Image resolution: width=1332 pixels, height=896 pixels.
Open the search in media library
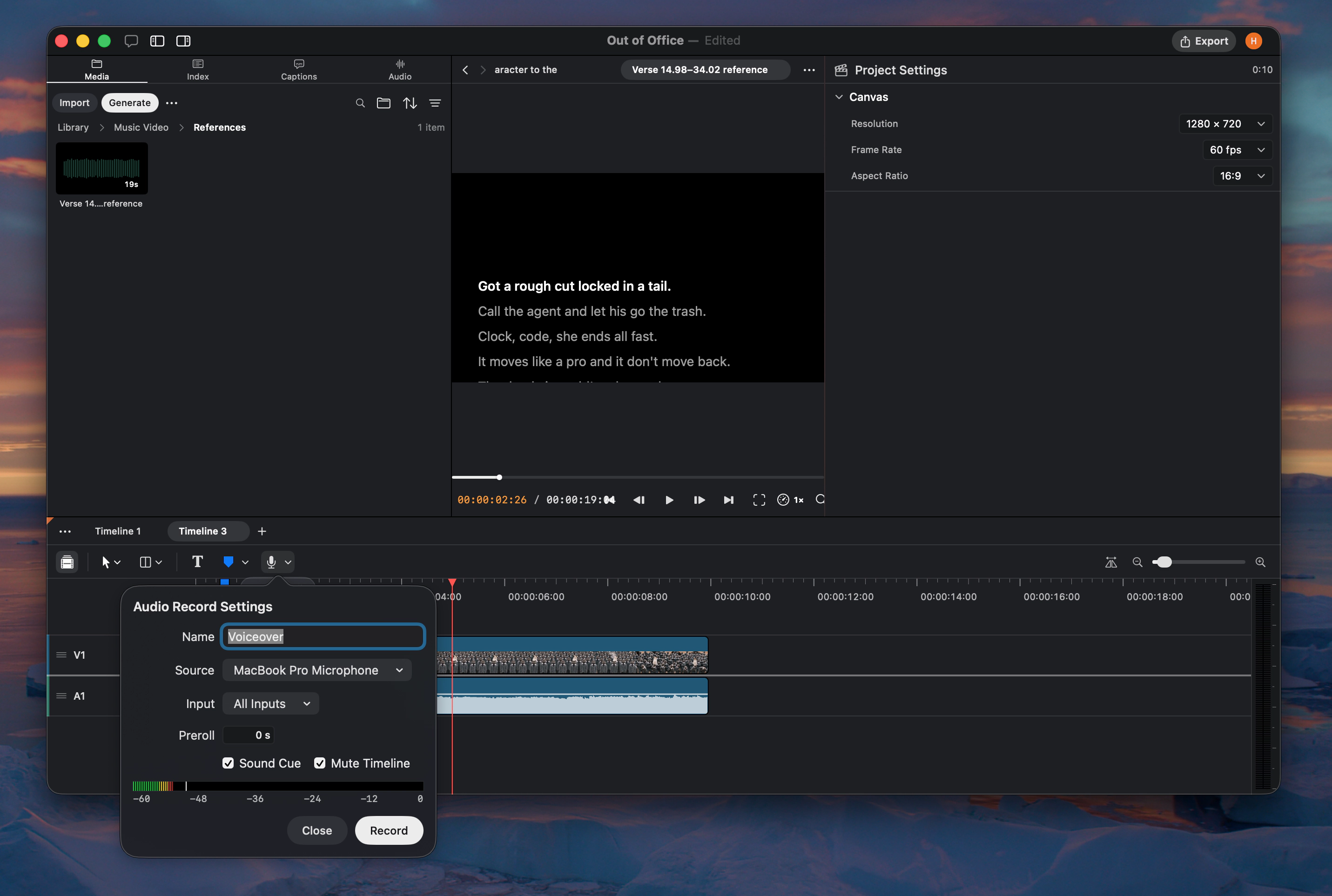click(360, 103)
